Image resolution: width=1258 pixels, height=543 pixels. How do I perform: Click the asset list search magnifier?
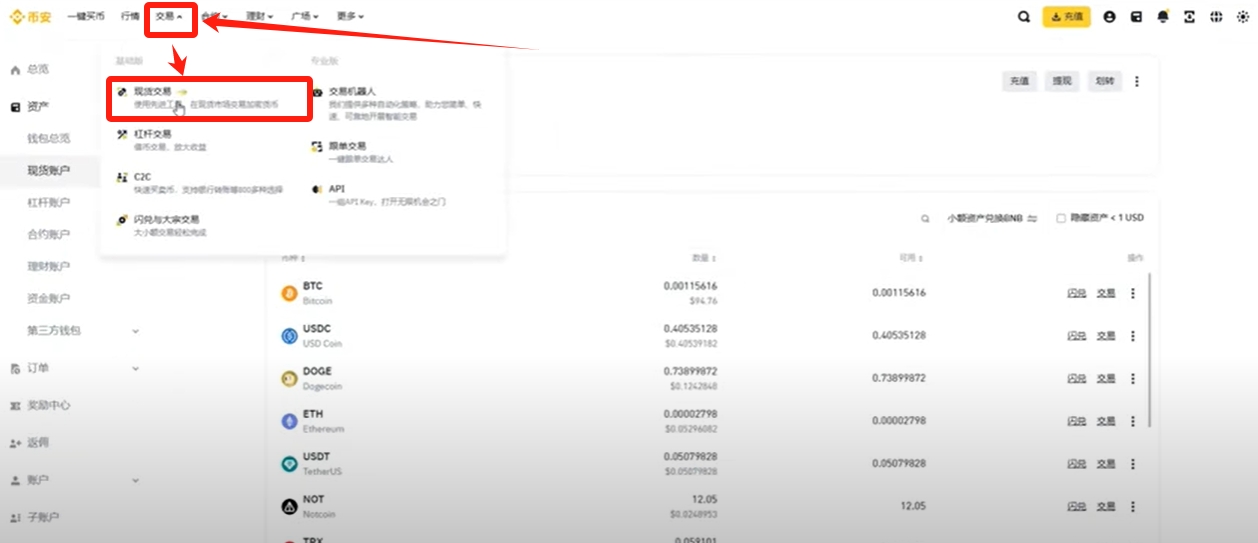click(926, 218)
